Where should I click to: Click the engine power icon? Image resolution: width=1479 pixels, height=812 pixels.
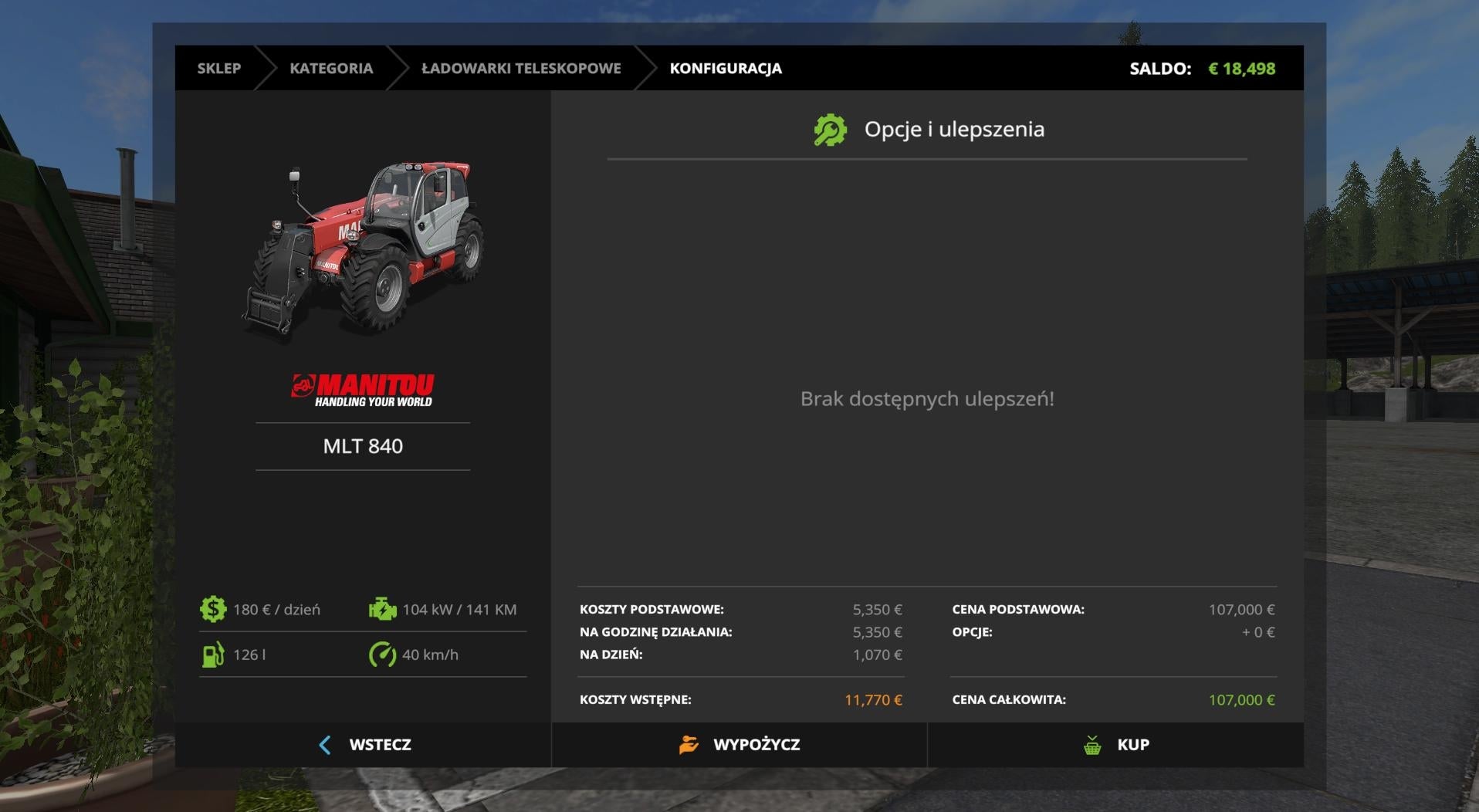382,609
